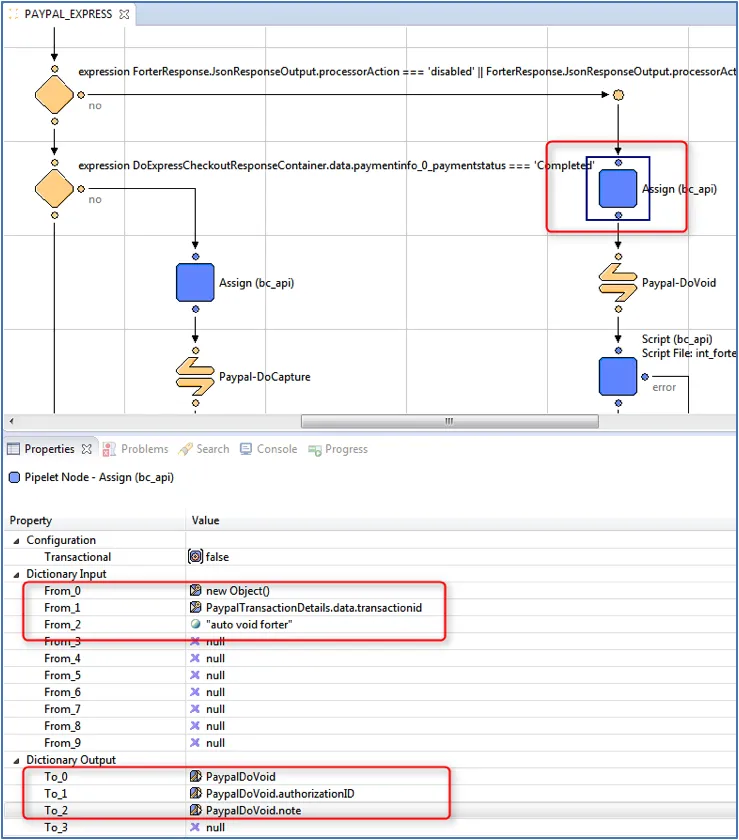The height and width of the screenshot is (840, 739).
Task: Switch to the PAYPAL_EXPRESS editor tab
Action: [69, 14]
